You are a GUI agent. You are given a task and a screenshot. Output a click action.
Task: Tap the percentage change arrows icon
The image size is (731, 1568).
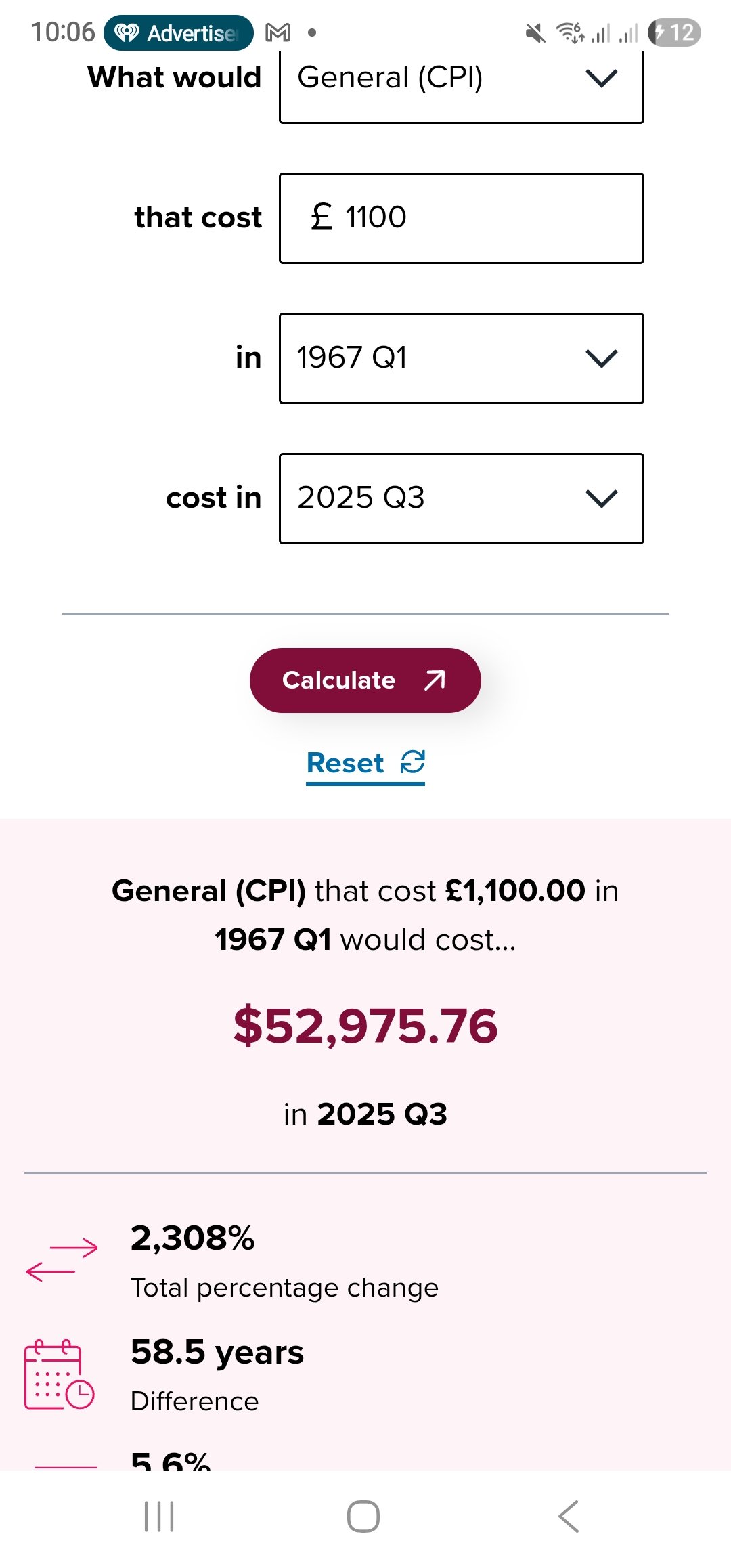(62, 1259)
